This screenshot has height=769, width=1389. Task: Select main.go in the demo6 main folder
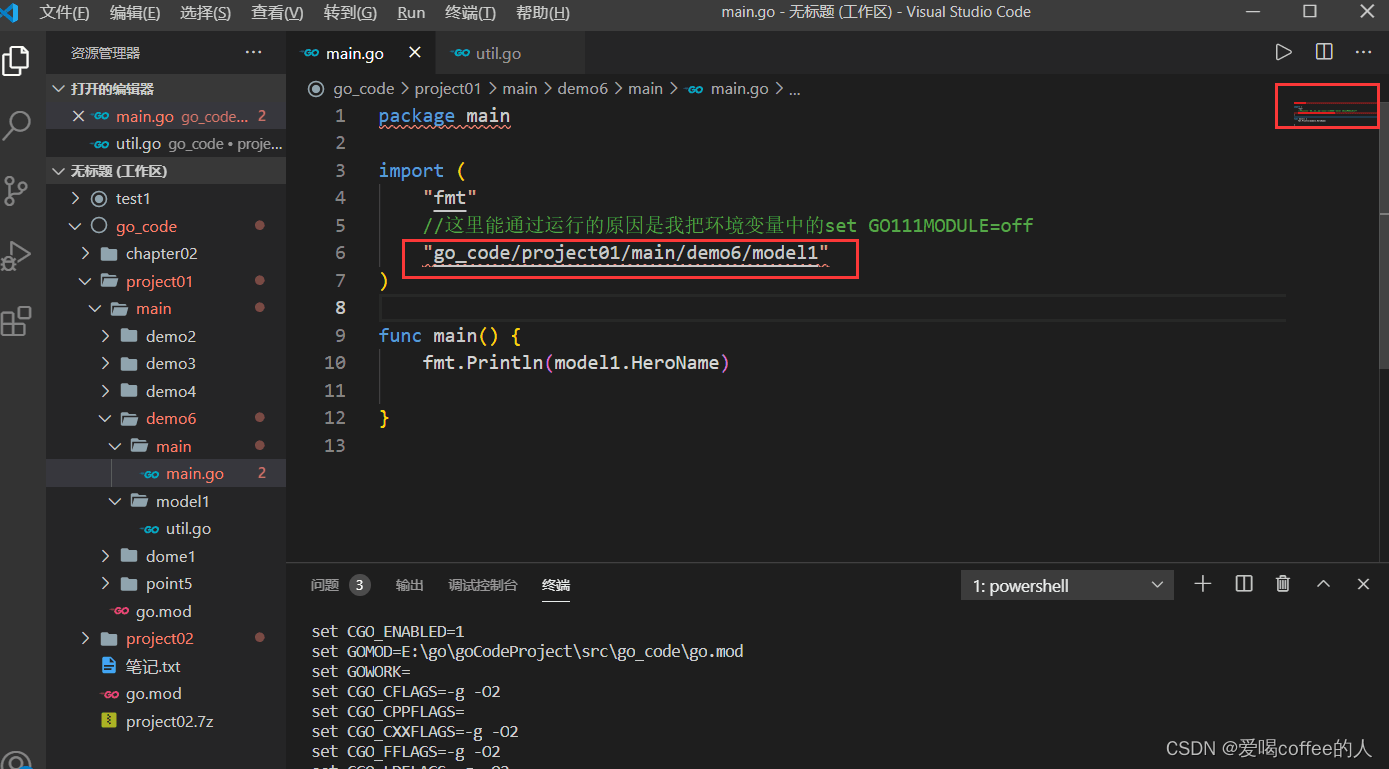click(x=166, y=473)
